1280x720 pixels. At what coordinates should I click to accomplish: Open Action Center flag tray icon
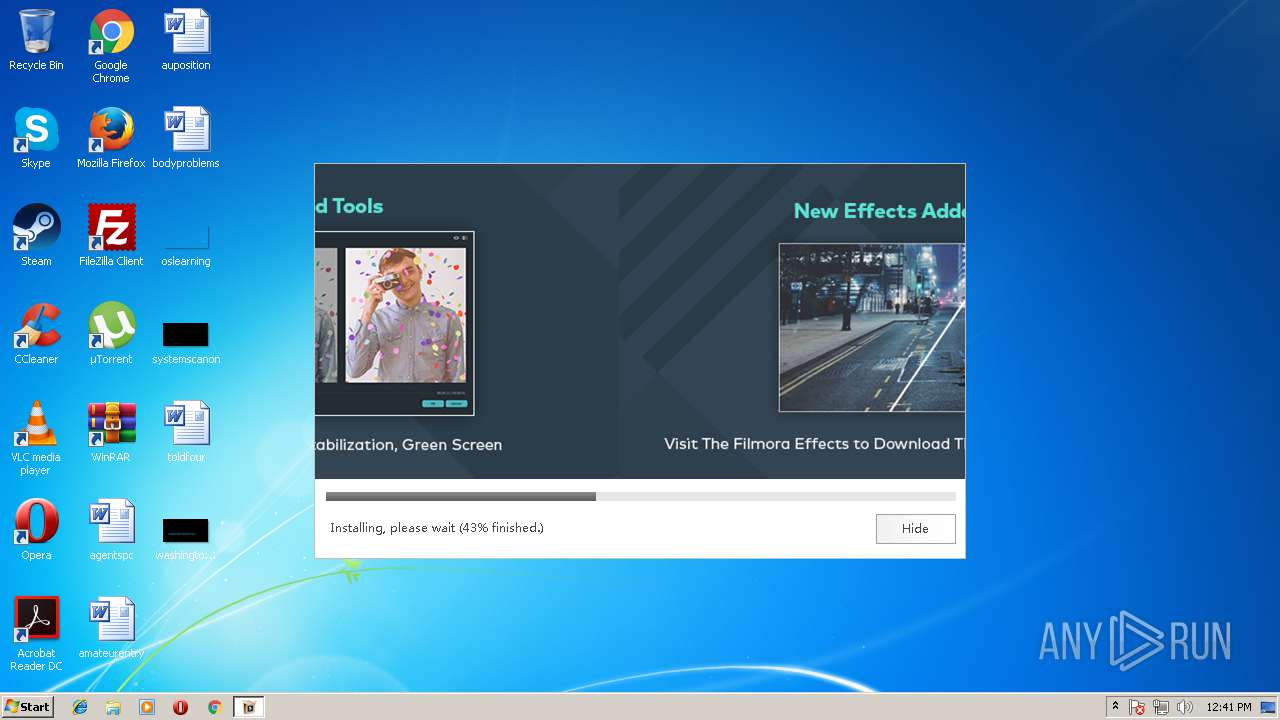point(1137,707)
